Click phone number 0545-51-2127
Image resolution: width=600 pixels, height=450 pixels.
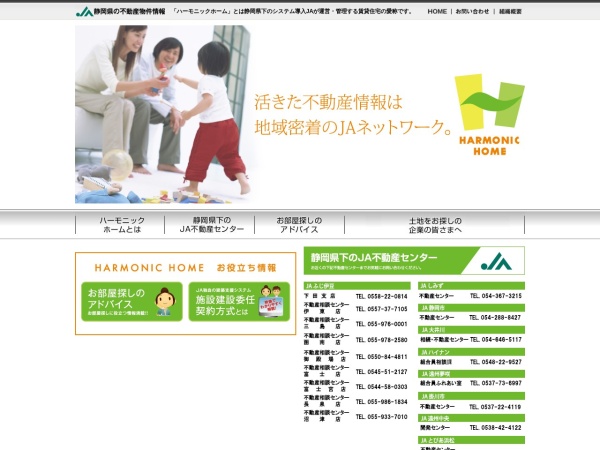pyautogui.click(x=382, y=372)
